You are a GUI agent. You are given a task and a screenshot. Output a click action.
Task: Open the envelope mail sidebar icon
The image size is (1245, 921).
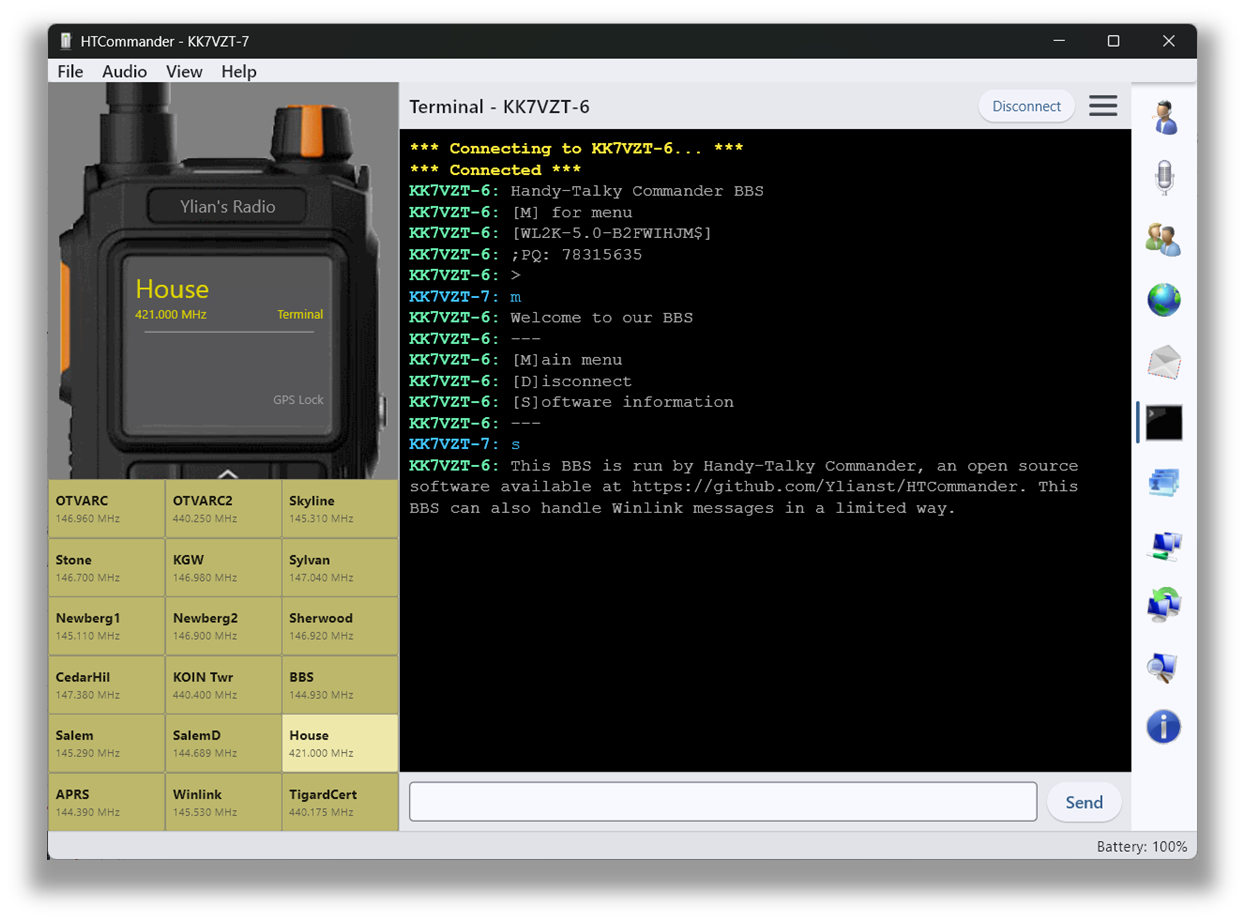(1164, 362)
